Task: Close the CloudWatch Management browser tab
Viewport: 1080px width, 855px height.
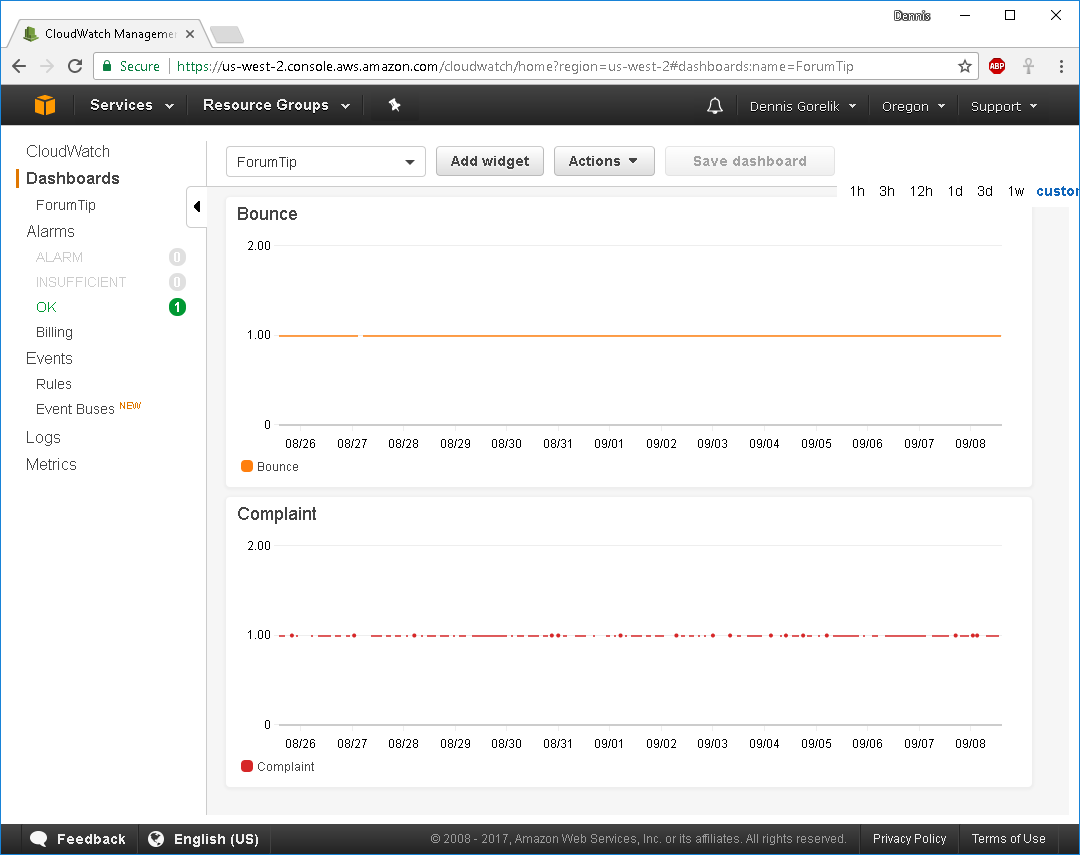Action: (x=190, y=34)
